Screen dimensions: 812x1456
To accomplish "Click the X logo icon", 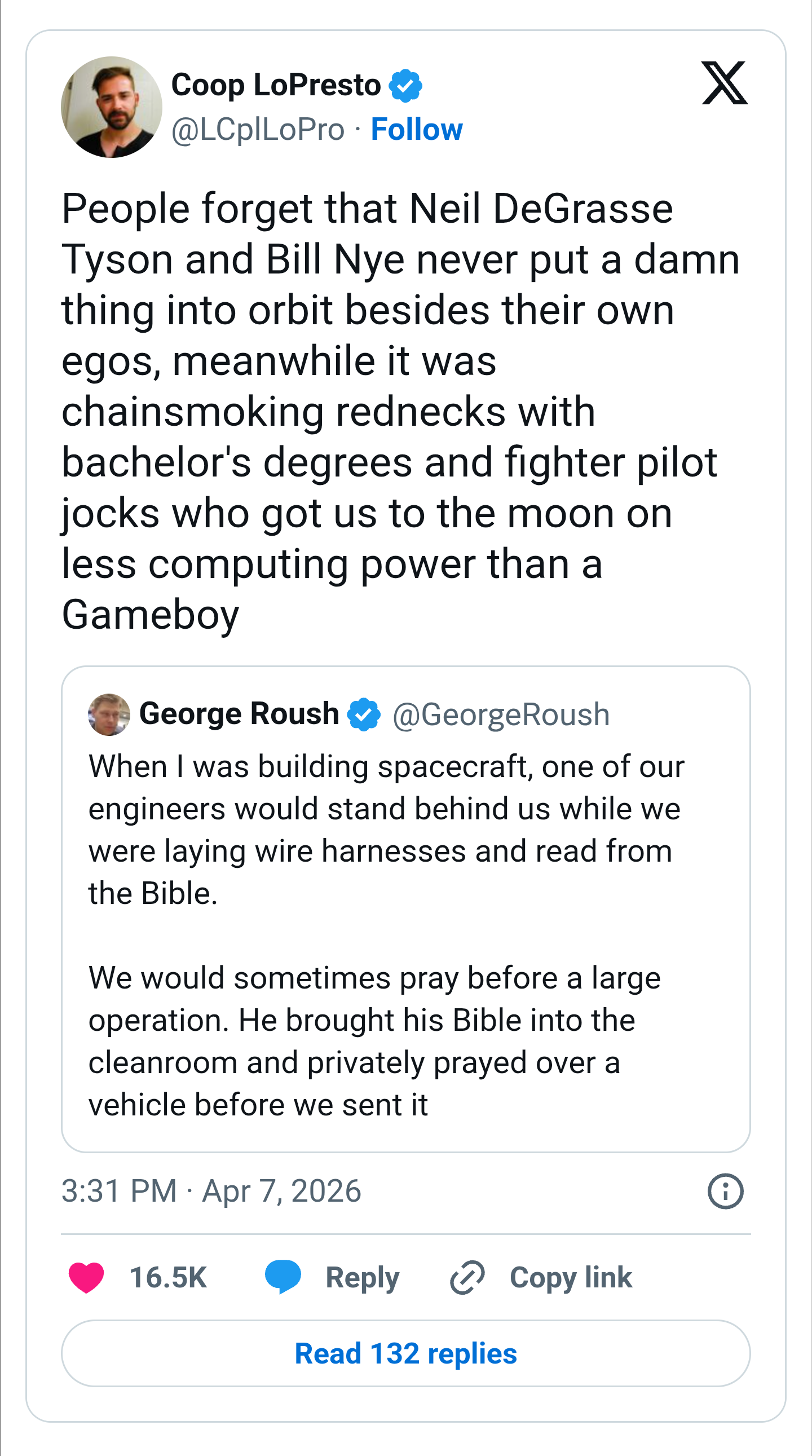I will 725,83.
